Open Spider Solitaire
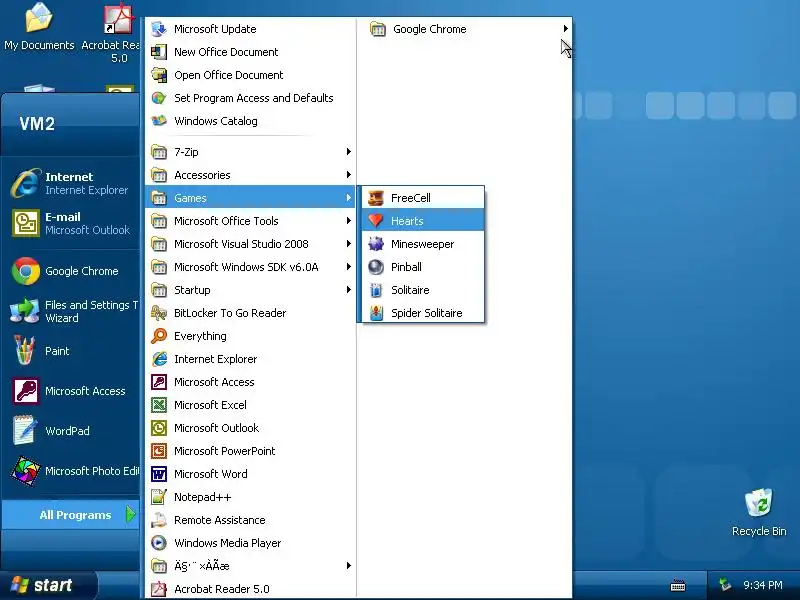Image resolution: width=800 pixels, height=600 pixels. (x=423, y=313)
